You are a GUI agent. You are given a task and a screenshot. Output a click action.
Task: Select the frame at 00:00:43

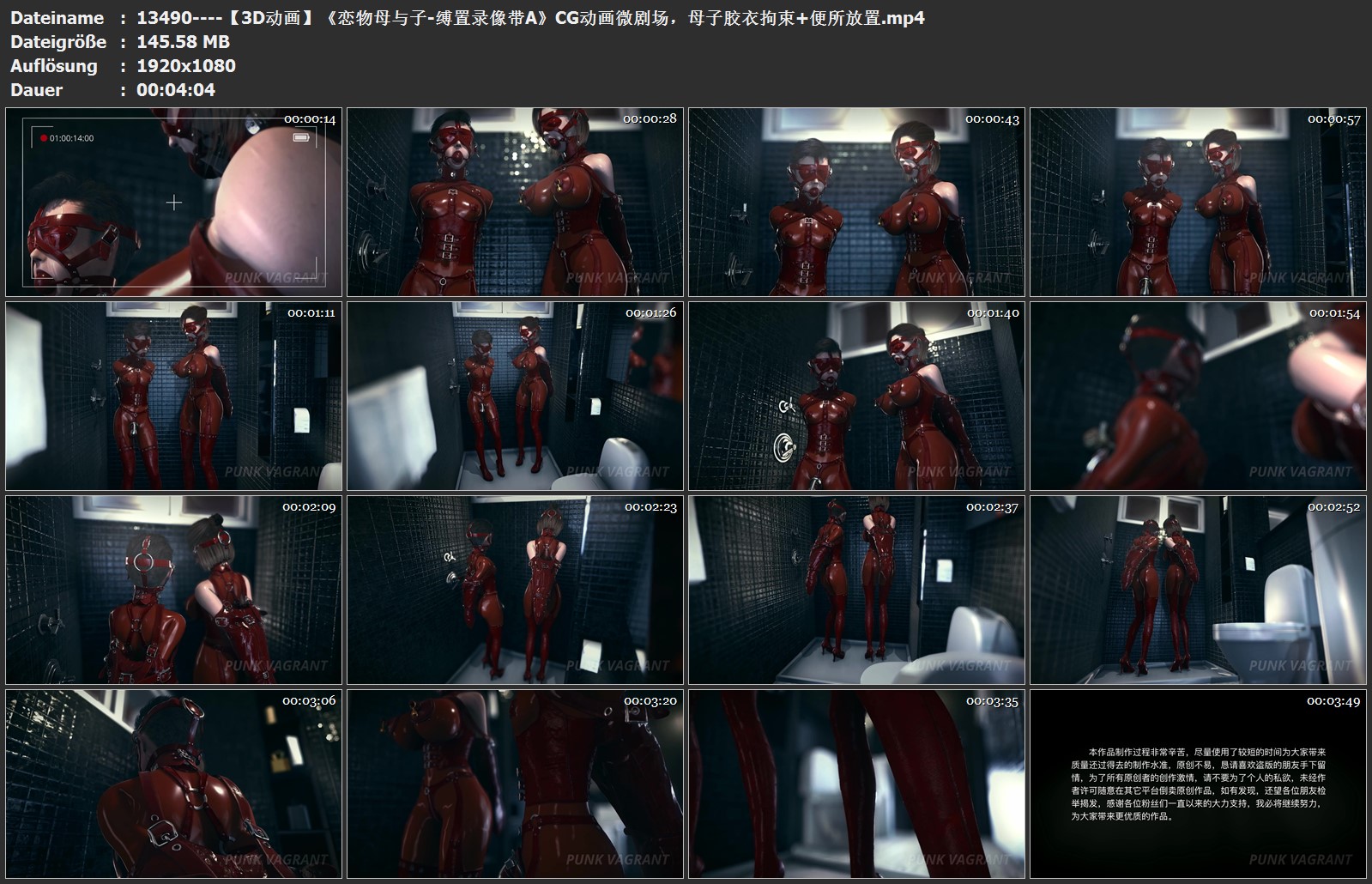coord(856,203)
